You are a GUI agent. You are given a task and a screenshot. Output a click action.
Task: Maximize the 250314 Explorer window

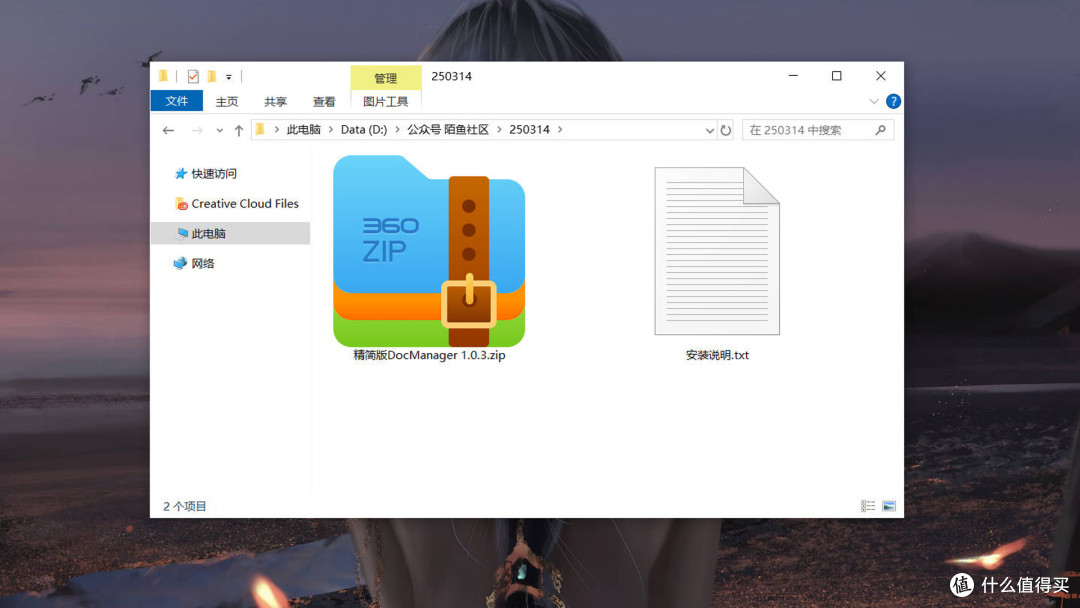(837, 76)
